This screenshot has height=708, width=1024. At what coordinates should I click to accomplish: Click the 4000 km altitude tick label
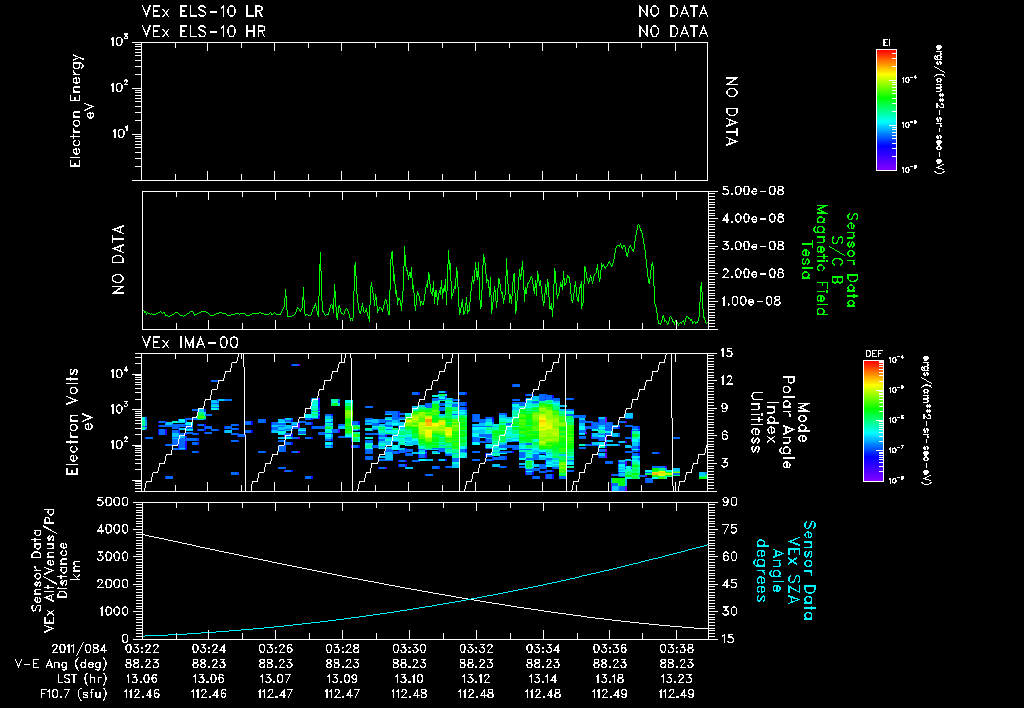click(112, 529)
